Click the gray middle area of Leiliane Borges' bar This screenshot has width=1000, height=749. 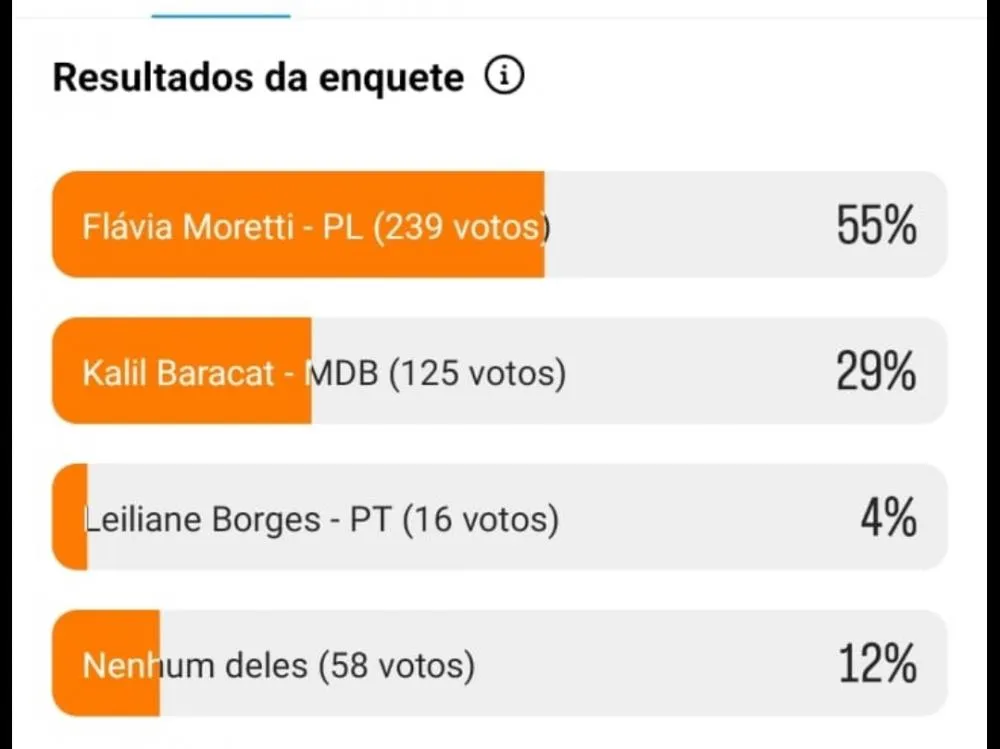coord(700,519)
